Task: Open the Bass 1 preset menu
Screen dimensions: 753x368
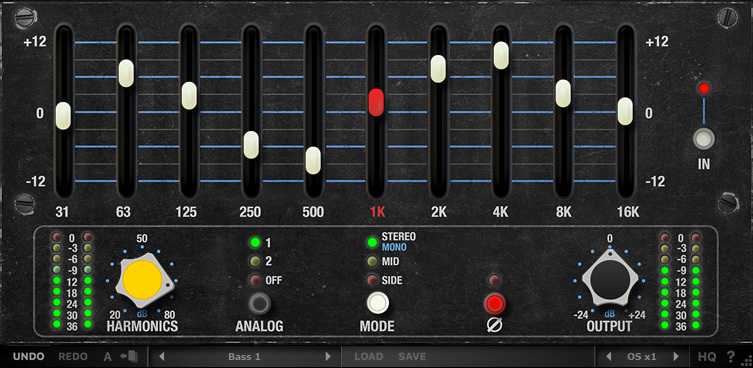Action: tap(244, 356)
